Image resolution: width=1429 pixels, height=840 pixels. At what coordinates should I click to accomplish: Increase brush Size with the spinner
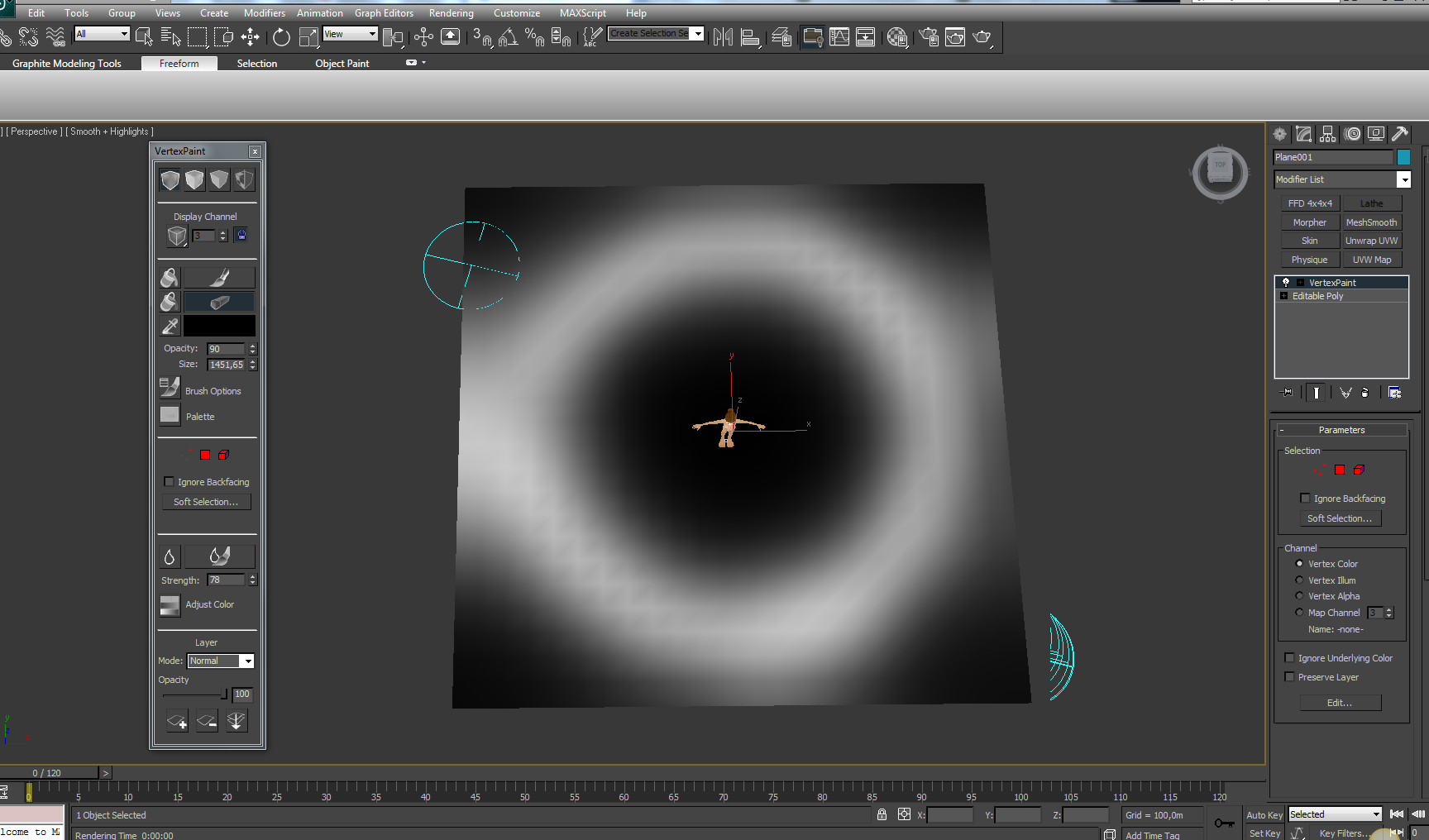click(253, 361)
